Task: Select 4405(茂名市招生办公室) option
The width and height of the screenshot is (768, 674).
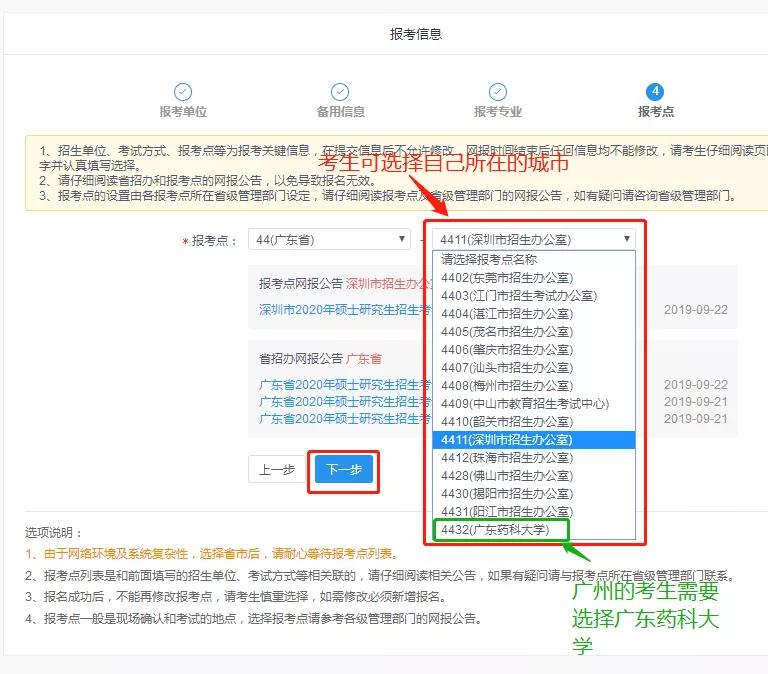Action: tap(534, 332)
